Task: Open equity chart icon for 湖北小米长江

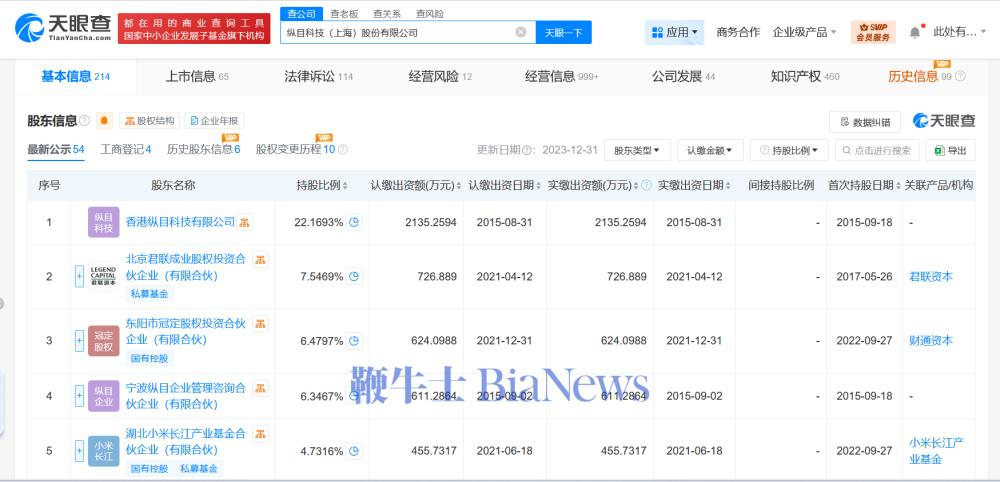Action: click(260, 434)
